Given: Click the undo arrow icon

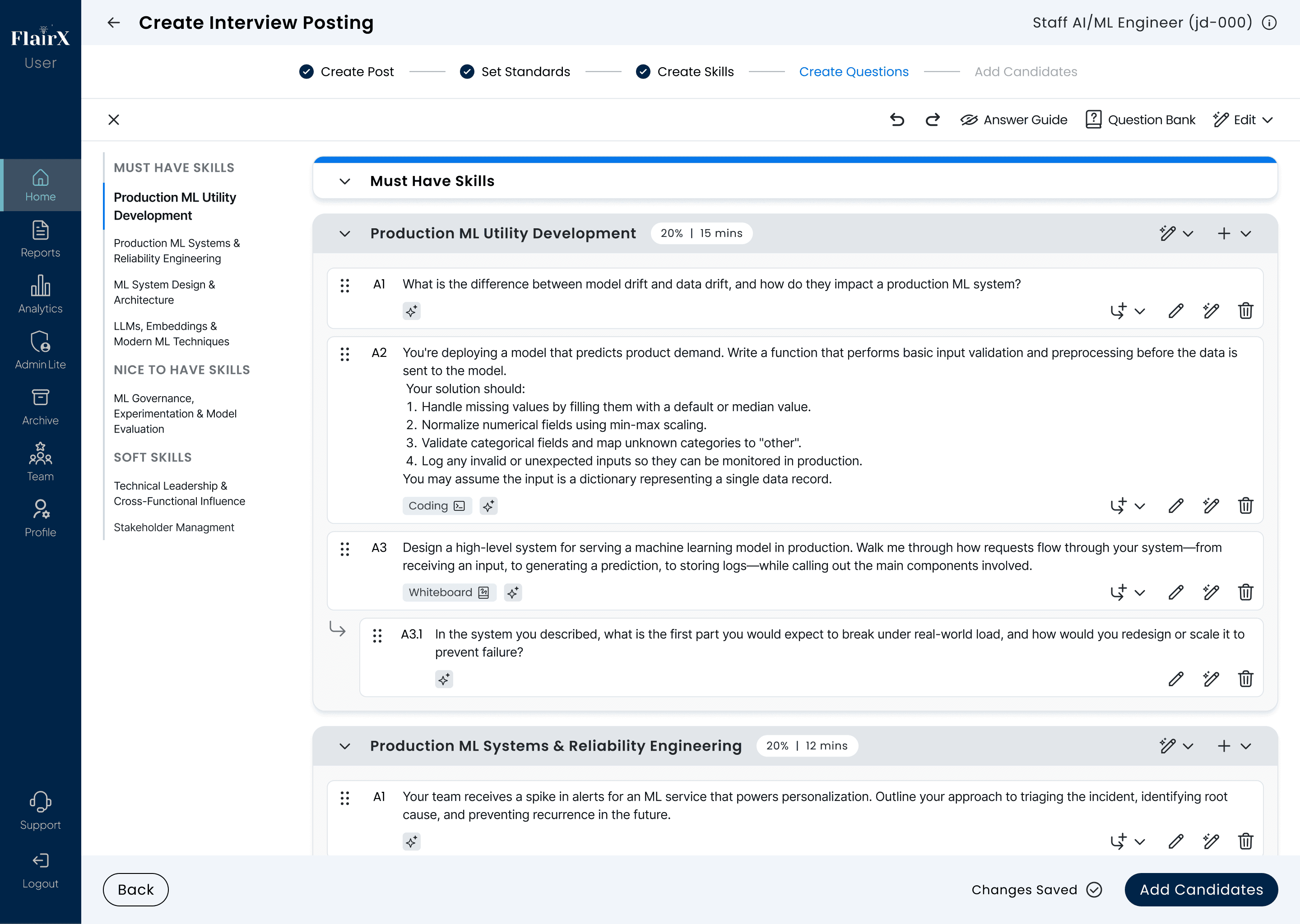Looking at the screenshot, I should pos(897,120).
